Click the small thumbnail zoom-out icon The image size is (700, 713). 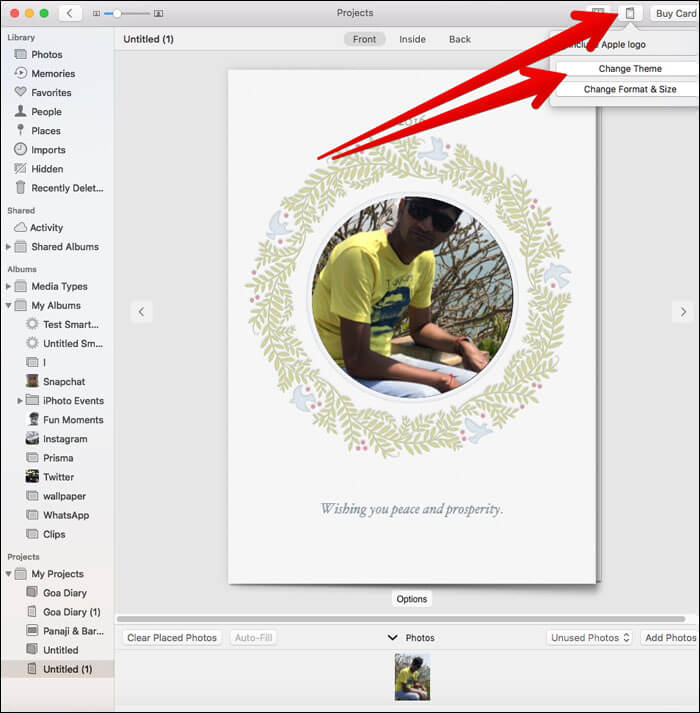[x=96, y=14]
